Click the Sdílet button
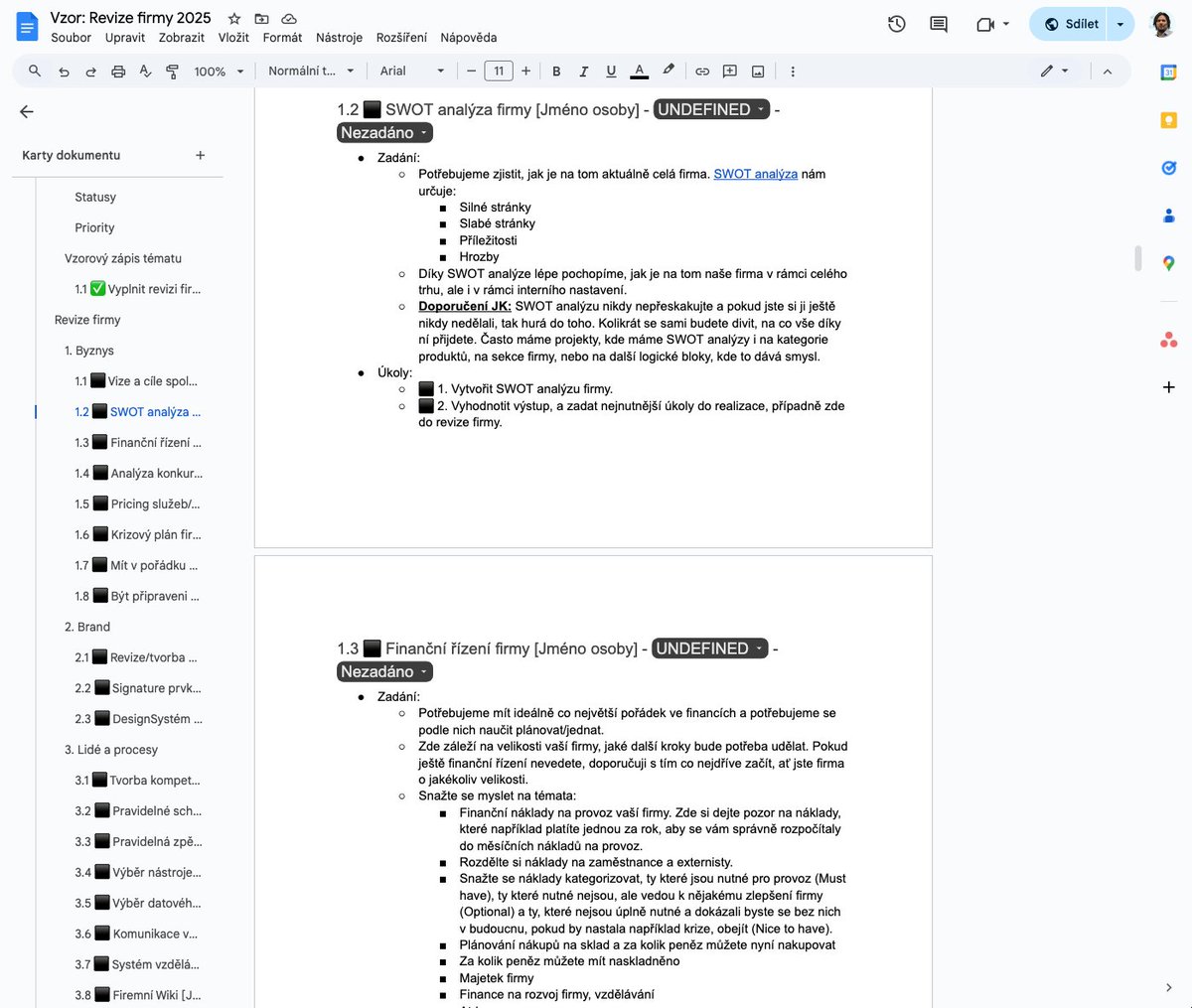Viewport: 1192px width, 1008px height. pos(1073,23)
